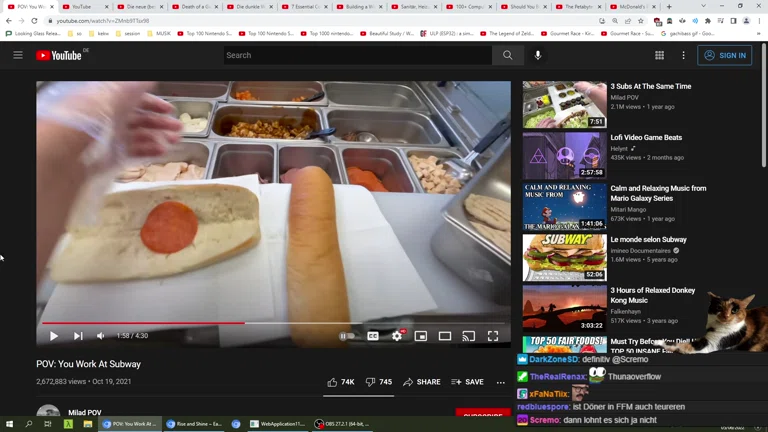The height and width of the screenshot is (432, 768).
Task: Cast video to another device
Action: click(469, 336)
